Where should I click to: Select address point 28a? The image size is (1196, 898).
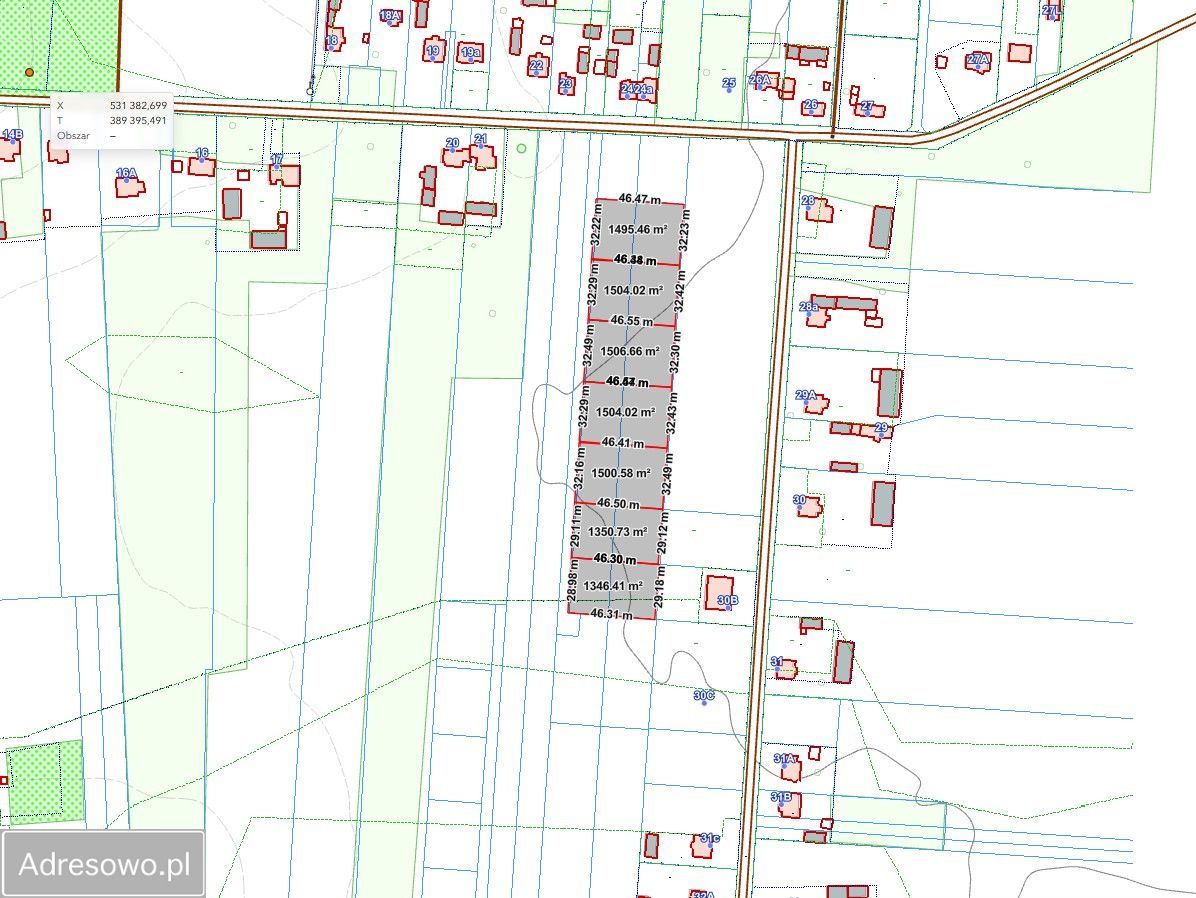(809, 308)
